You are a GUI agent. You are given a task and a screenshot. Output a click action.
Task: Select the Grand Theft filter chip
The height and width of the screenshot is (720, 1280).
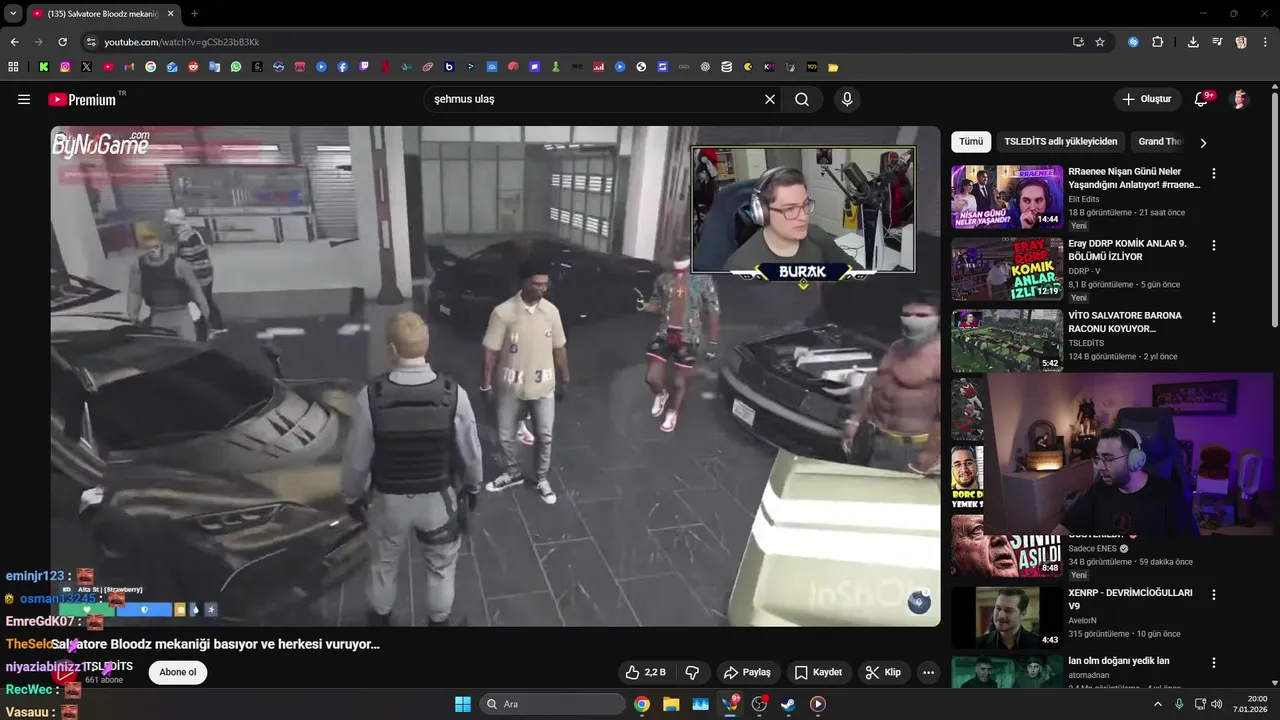1160,142
